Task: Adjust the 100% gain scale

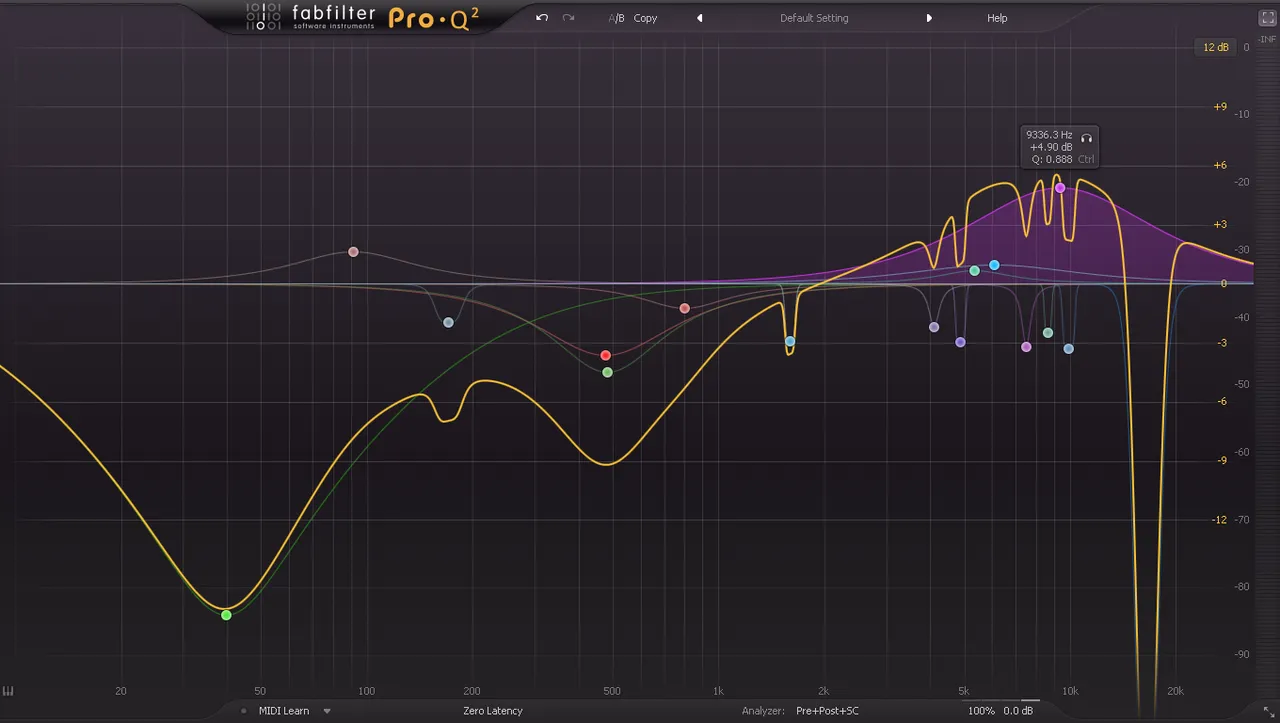Action: [981, 711]
